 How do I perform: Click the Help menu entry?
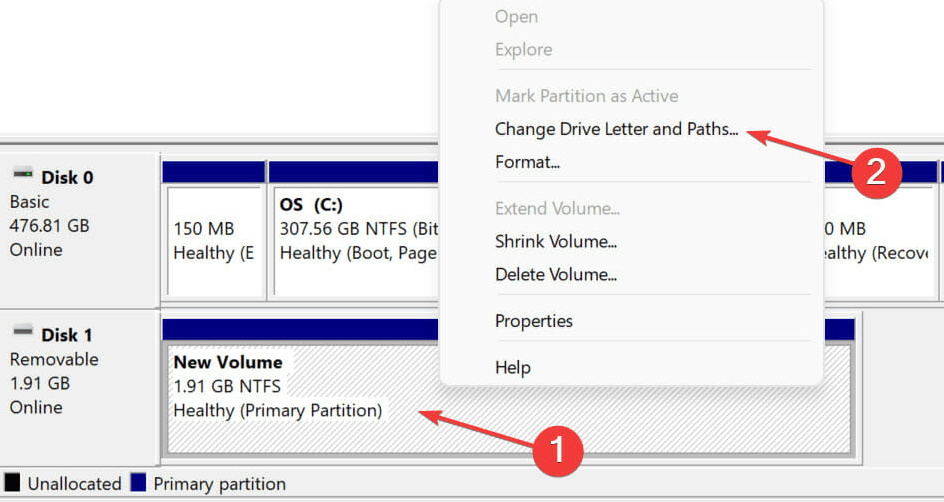click(512, 368)
